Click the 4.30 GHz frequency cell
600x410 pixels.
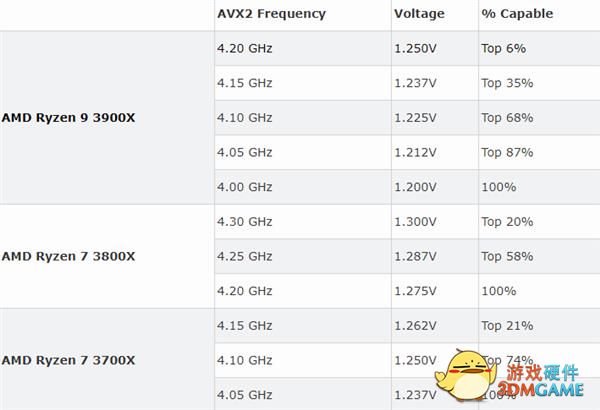coord(245,222)
